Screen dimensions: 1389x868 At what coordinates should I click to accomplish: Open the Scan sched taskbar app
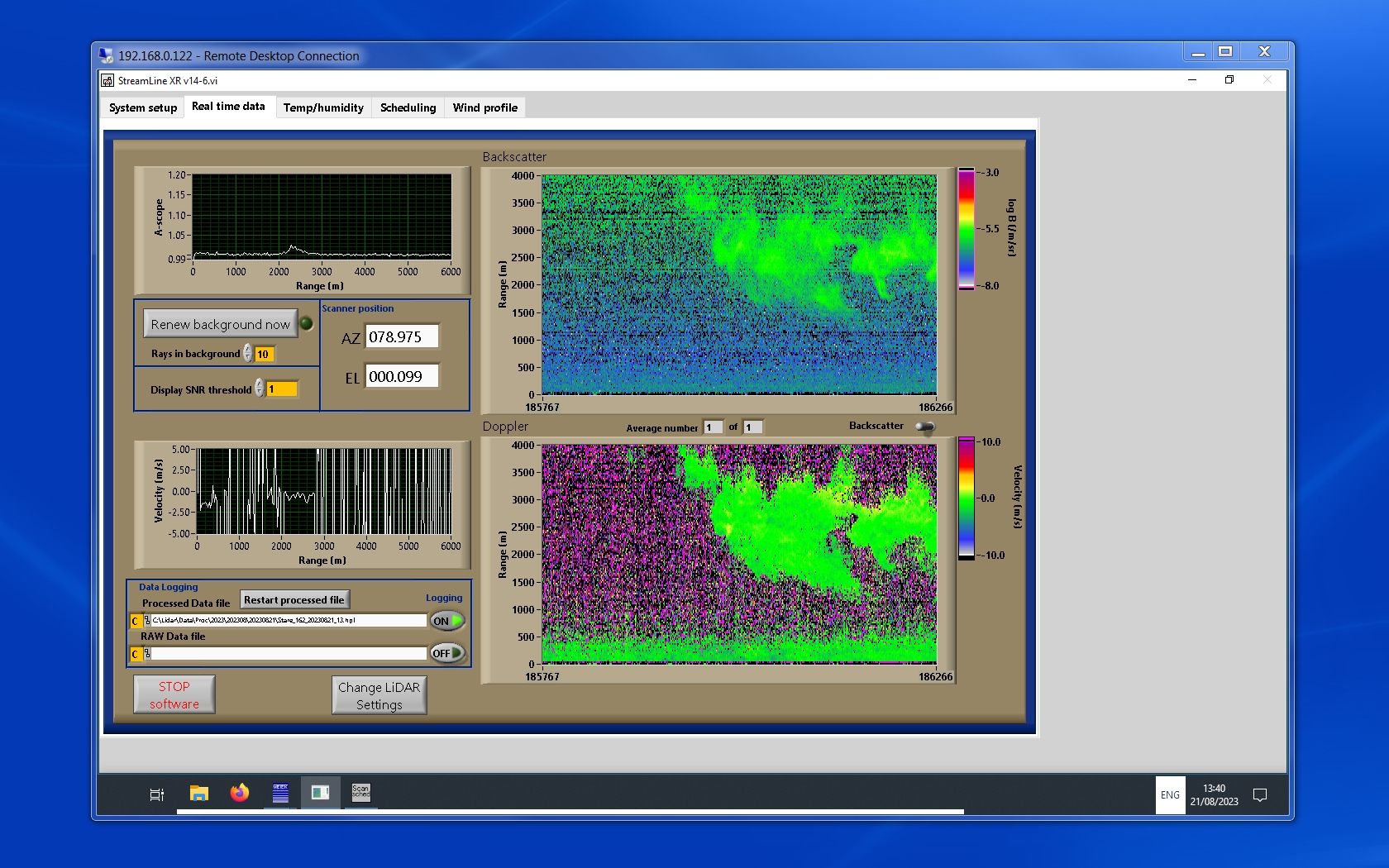[361, 794]
